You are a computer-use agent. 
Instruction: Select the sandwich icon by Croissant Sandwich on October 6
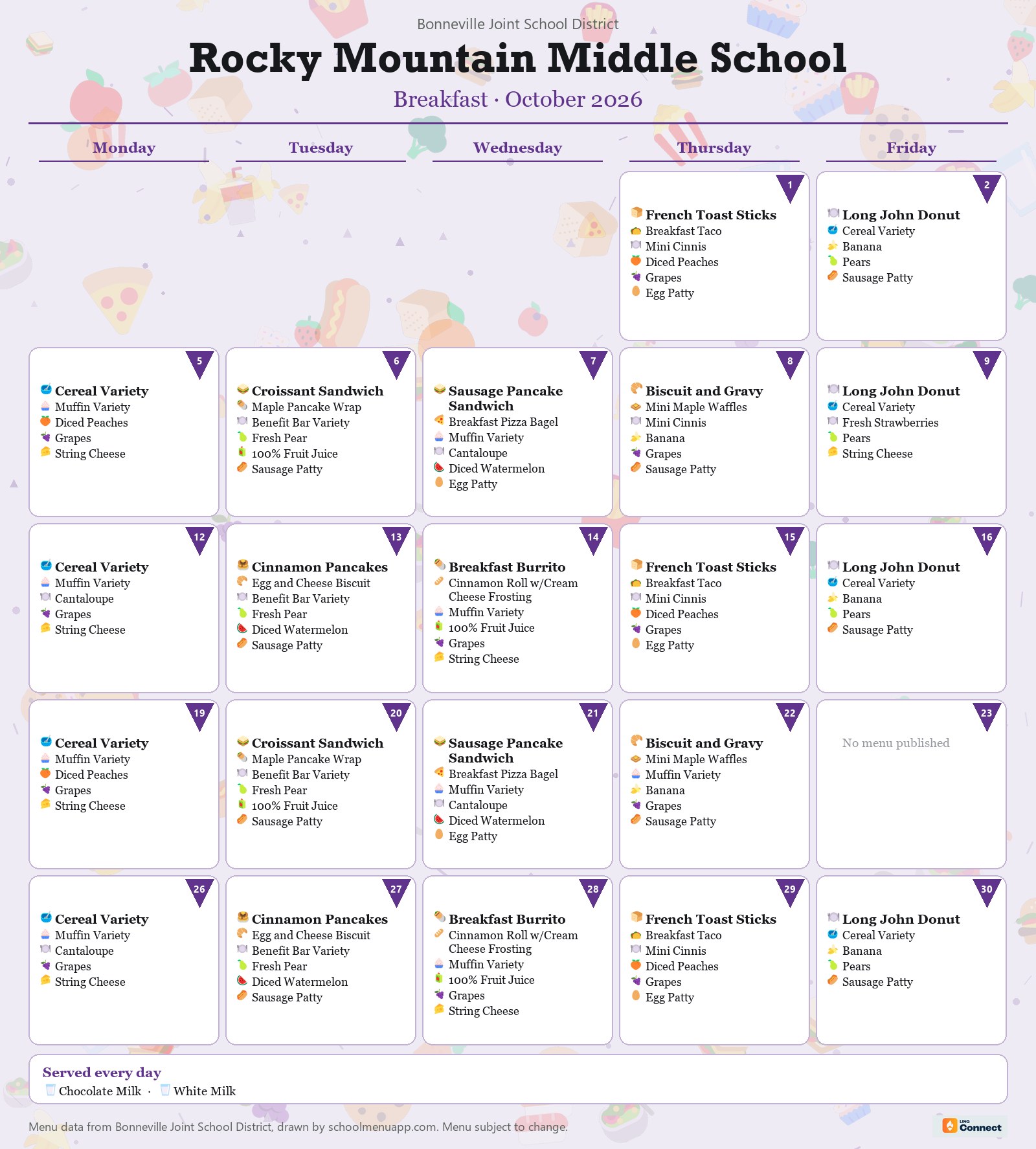click(243, 389)
